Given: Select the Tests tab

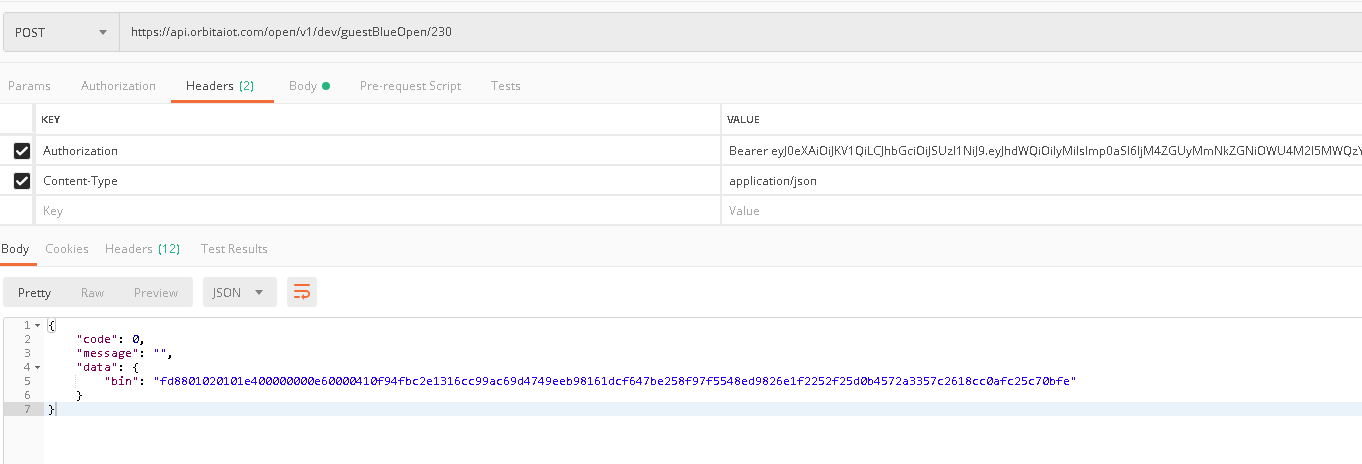Looking at the screenshot, I should [505, 86].
